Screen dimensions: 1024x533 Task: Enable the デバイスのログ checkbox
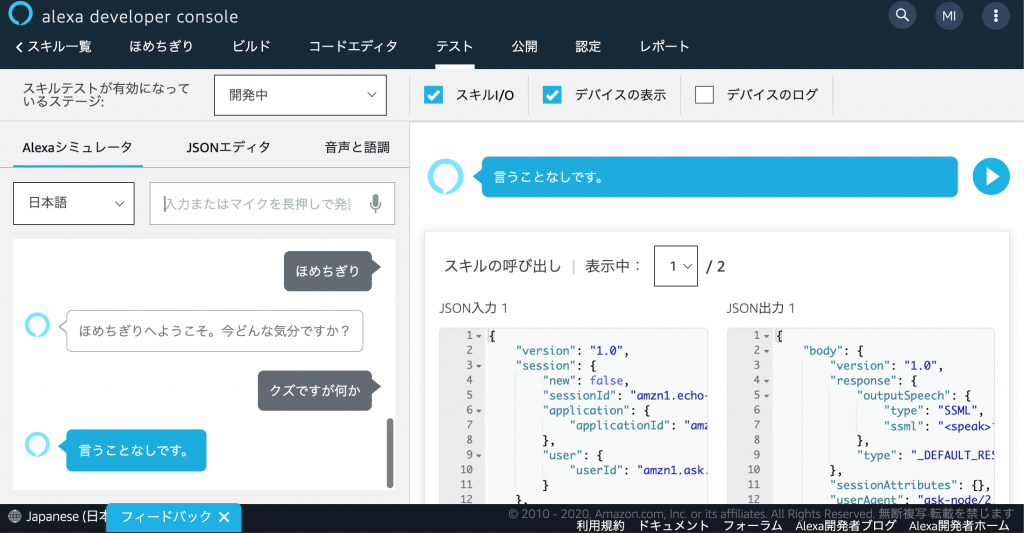[x=704, y=95]
